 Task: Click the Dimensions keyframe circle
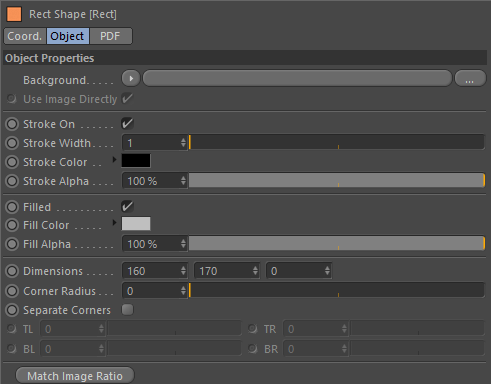coord(12,271)
